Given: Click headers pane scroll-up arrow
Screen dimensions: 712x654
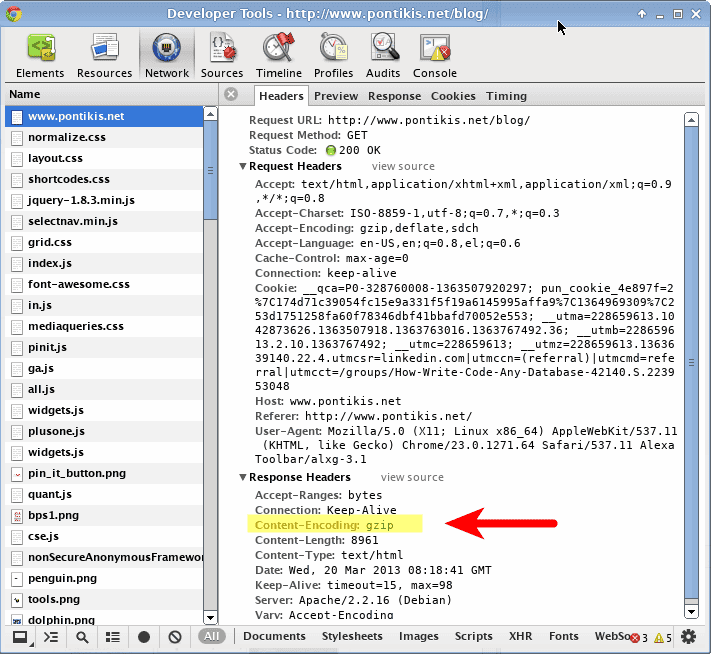Looking at the screenshot, I should click(x=691, y=120).
